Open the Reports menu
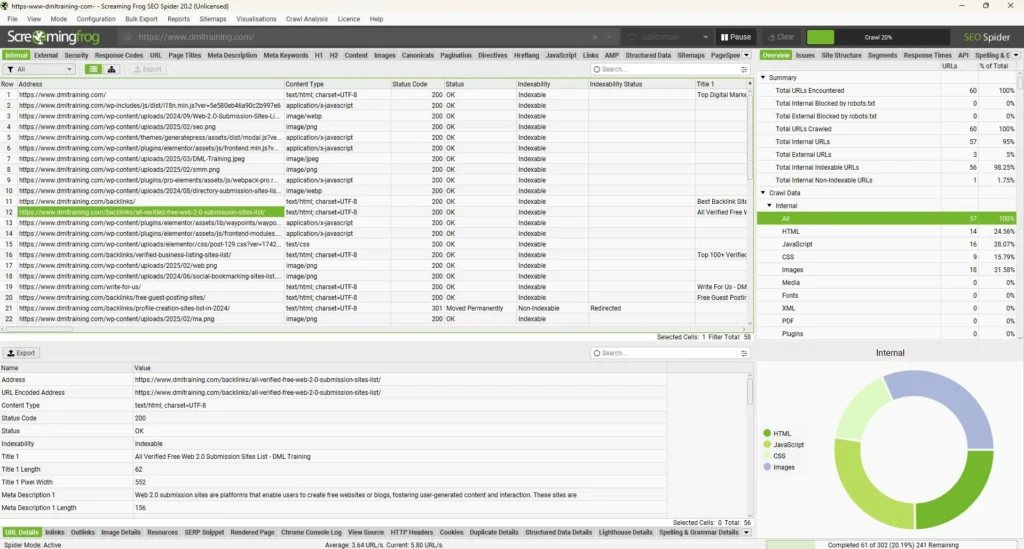1024x549 pixels. (x=178, y=19)
